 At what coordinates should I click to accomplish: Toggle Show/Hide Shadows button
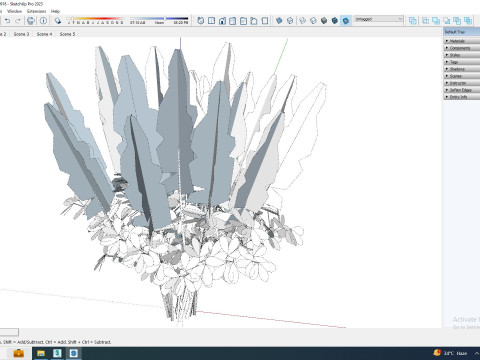(58, 21)
